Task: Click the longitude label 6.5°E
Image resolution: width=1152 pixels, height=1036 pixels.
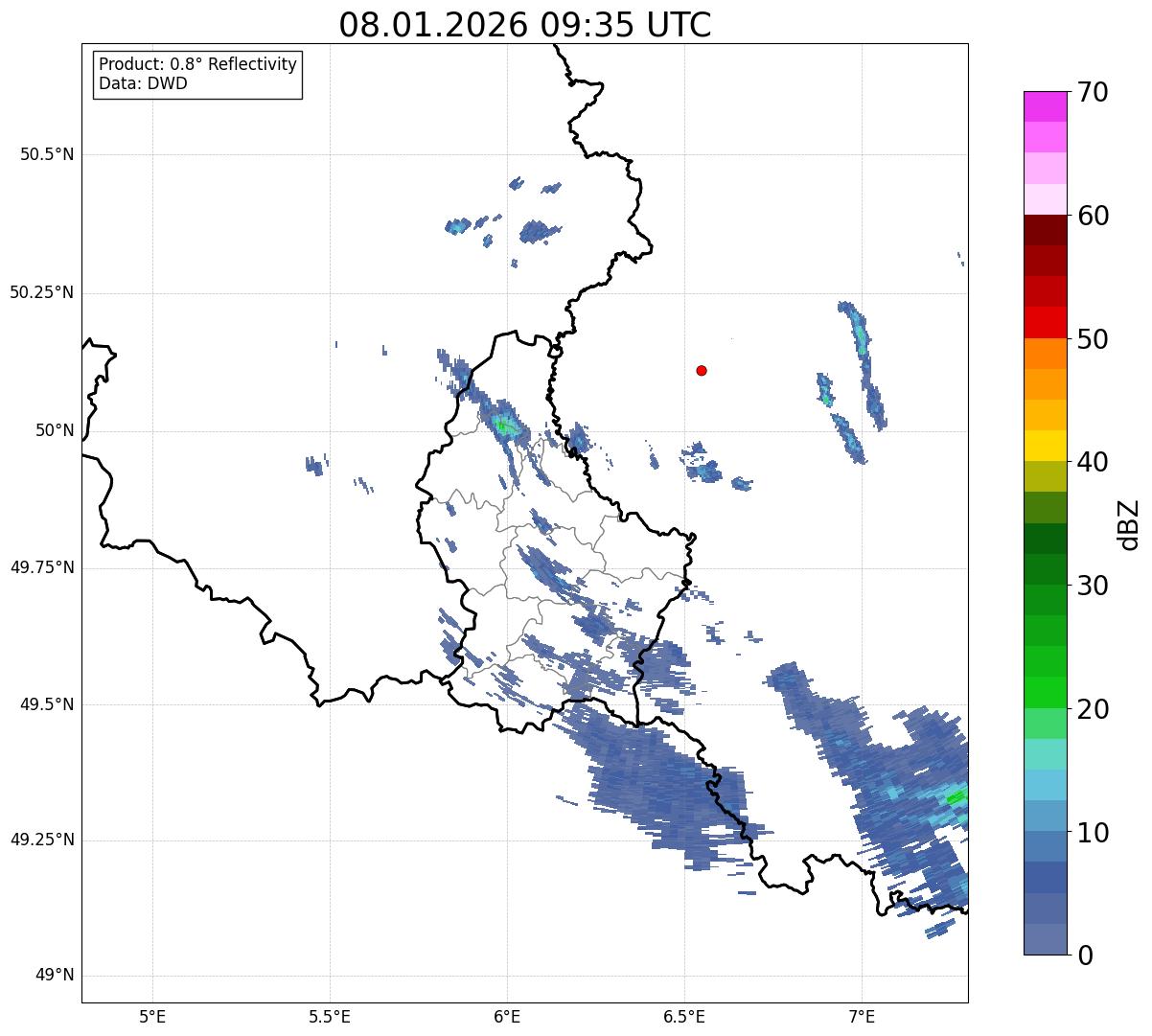Action: (684, 1016)
